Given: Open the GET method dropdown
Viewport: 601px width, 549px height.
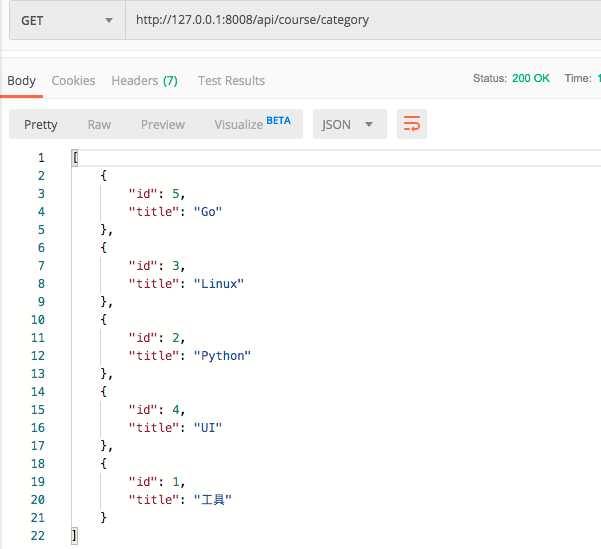Looking at the screenshot, I should pos(66,19).
